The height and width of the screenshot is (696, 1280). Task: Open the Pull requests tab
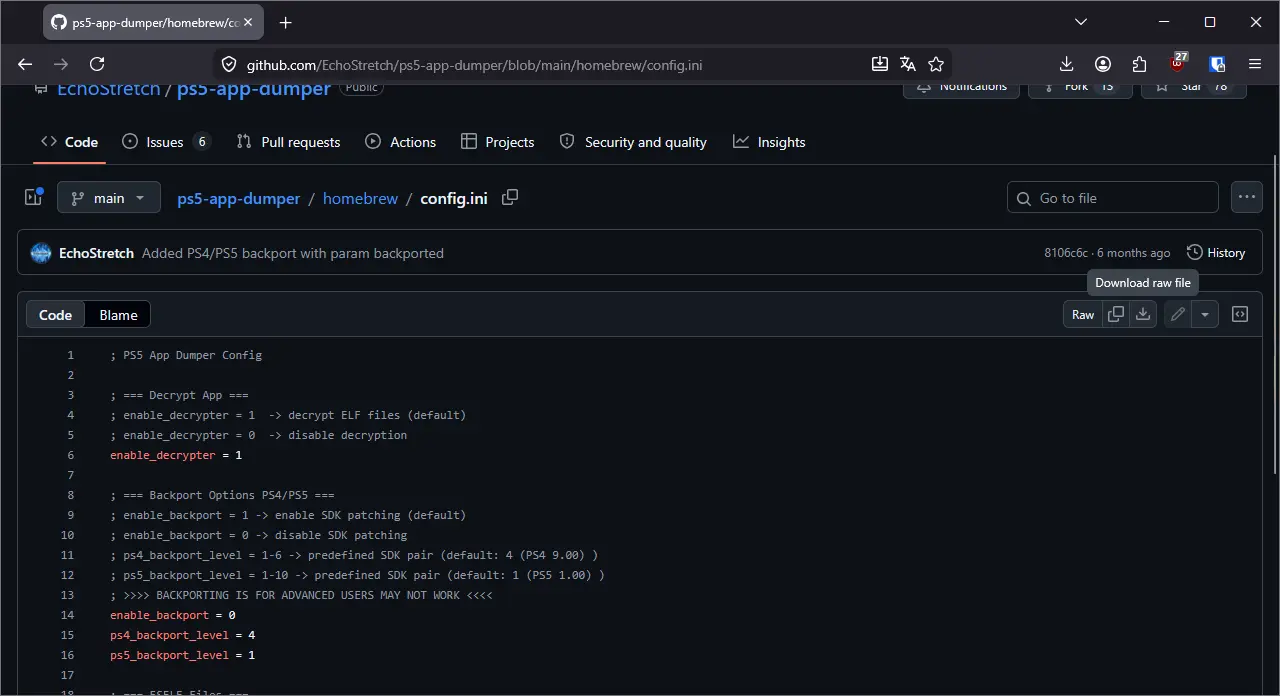[288, 142]
